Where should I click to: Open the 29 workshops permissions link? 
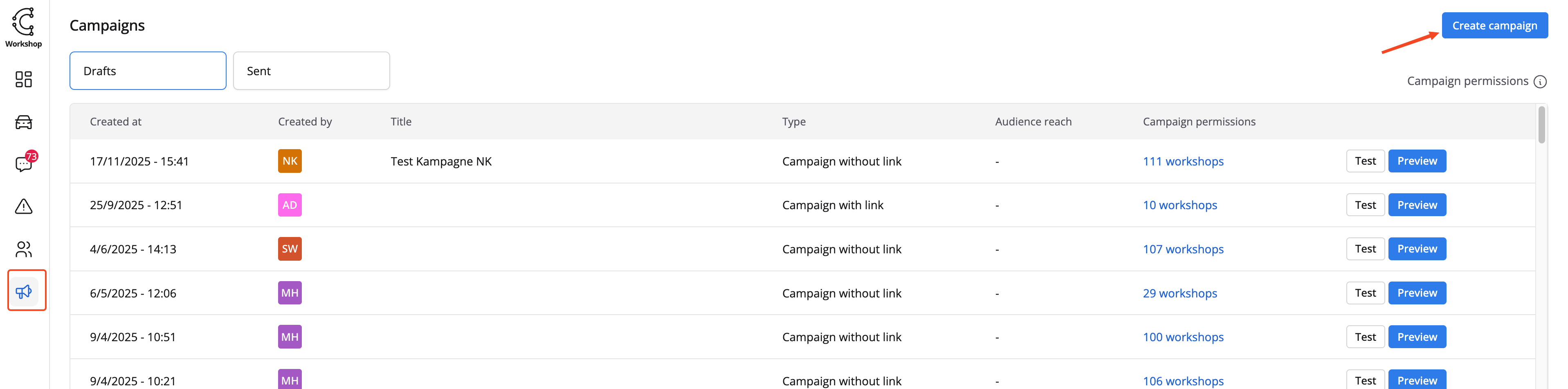tap(1179, 293)
